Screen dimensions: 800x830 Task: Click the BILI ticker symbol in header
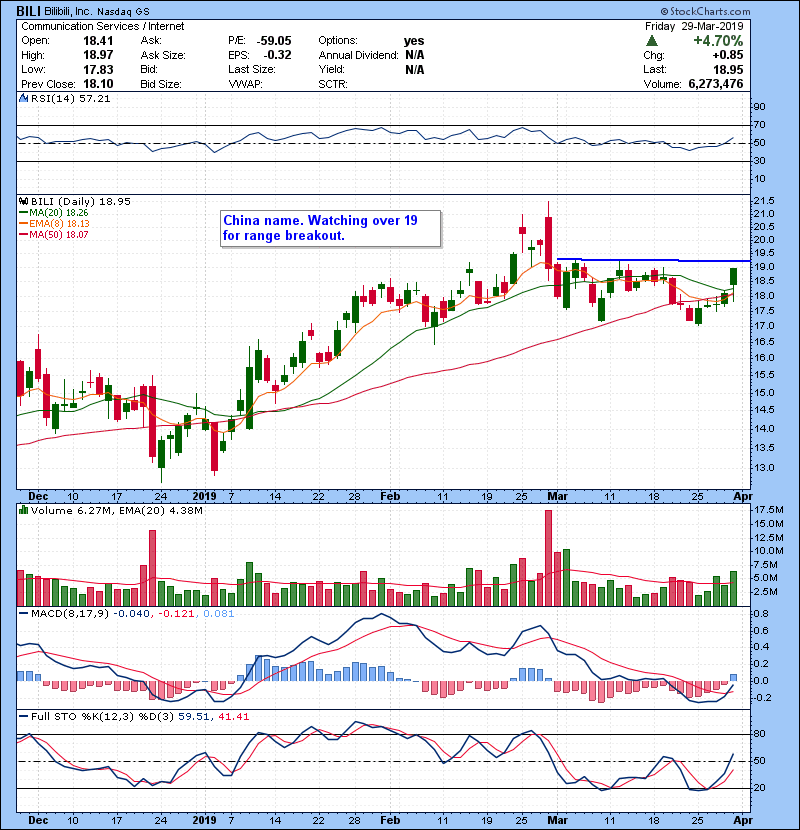[29, 11]
